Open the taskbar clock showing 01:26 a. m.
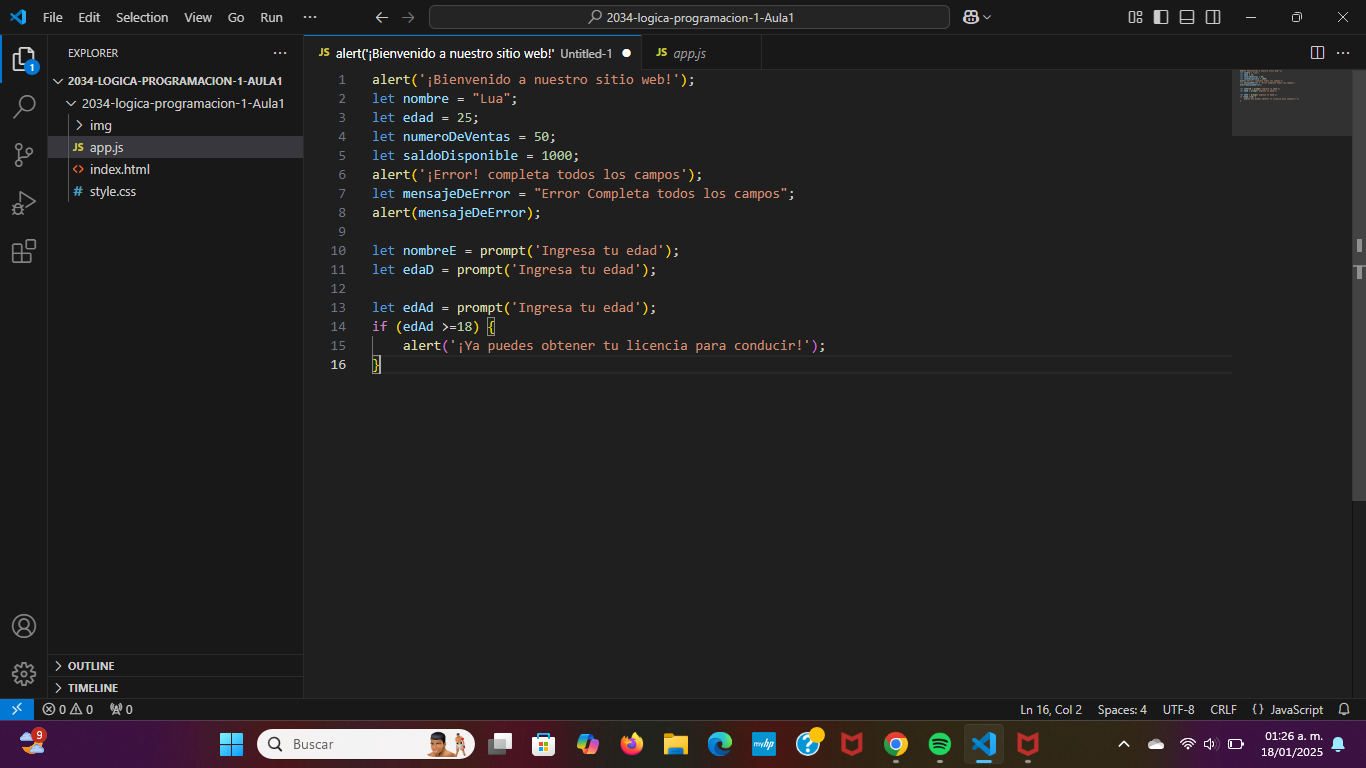Viewport: 1366px width, 768px height. [1291, 744]
